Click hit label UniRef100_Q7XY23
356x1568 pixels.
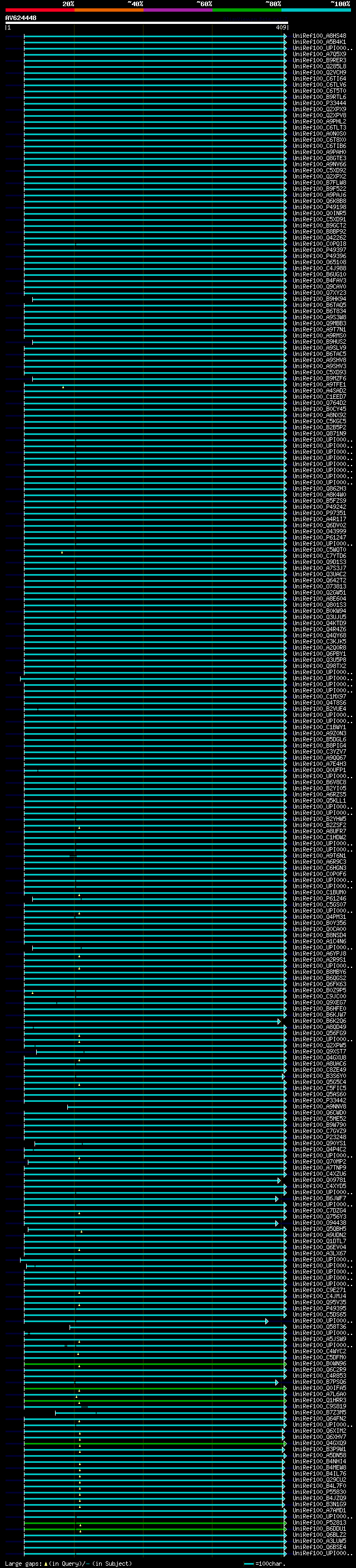319,293
